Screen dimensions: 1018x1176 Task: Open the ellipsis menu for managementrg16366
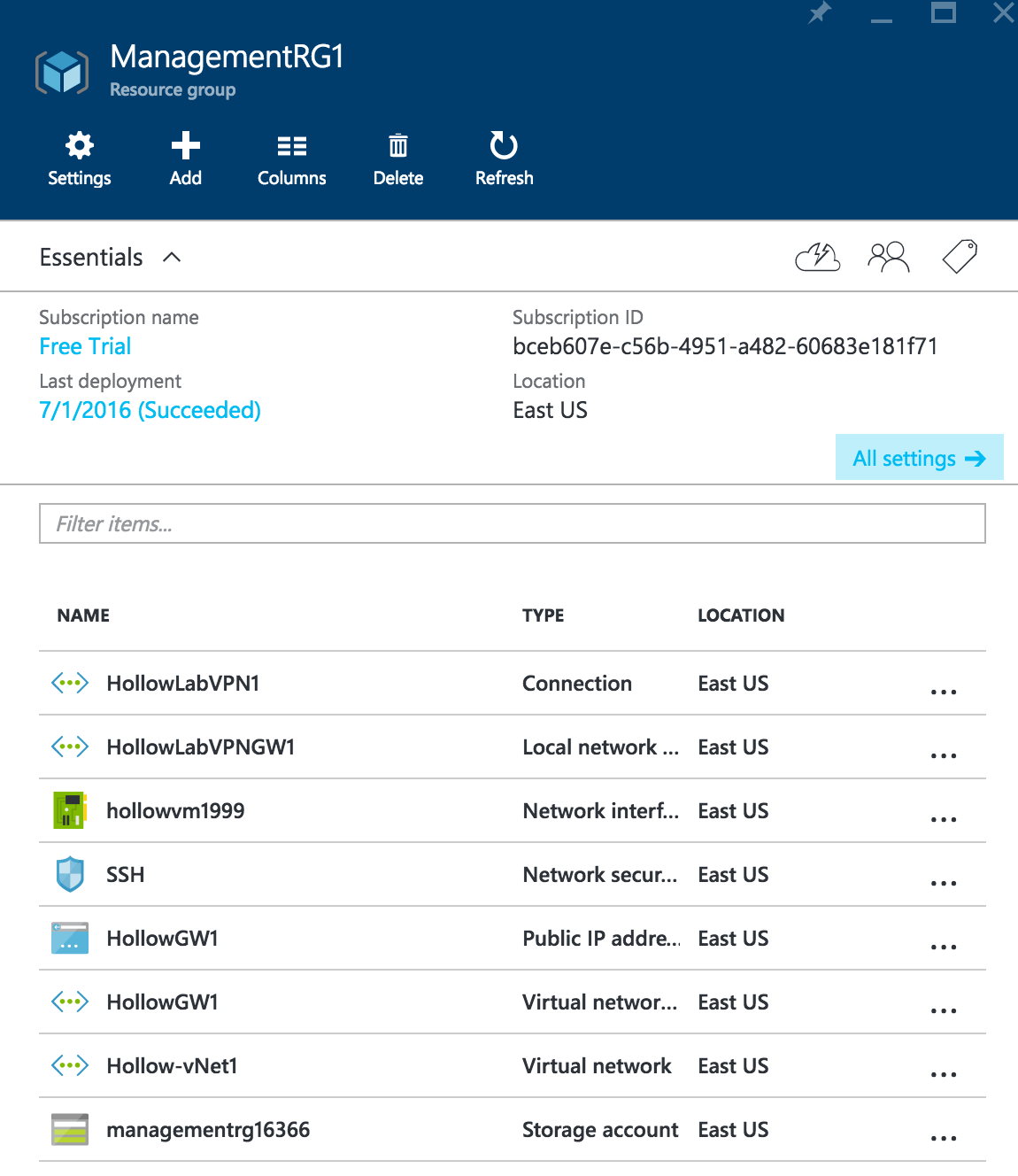click(944, 1138)
